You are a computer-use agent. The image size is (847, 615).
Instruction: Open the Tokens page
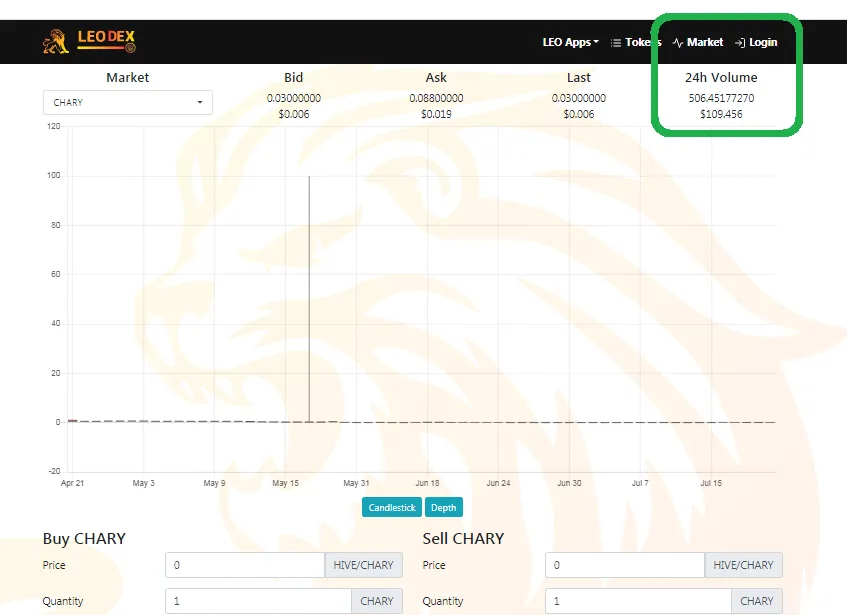[x=636, y=42]
